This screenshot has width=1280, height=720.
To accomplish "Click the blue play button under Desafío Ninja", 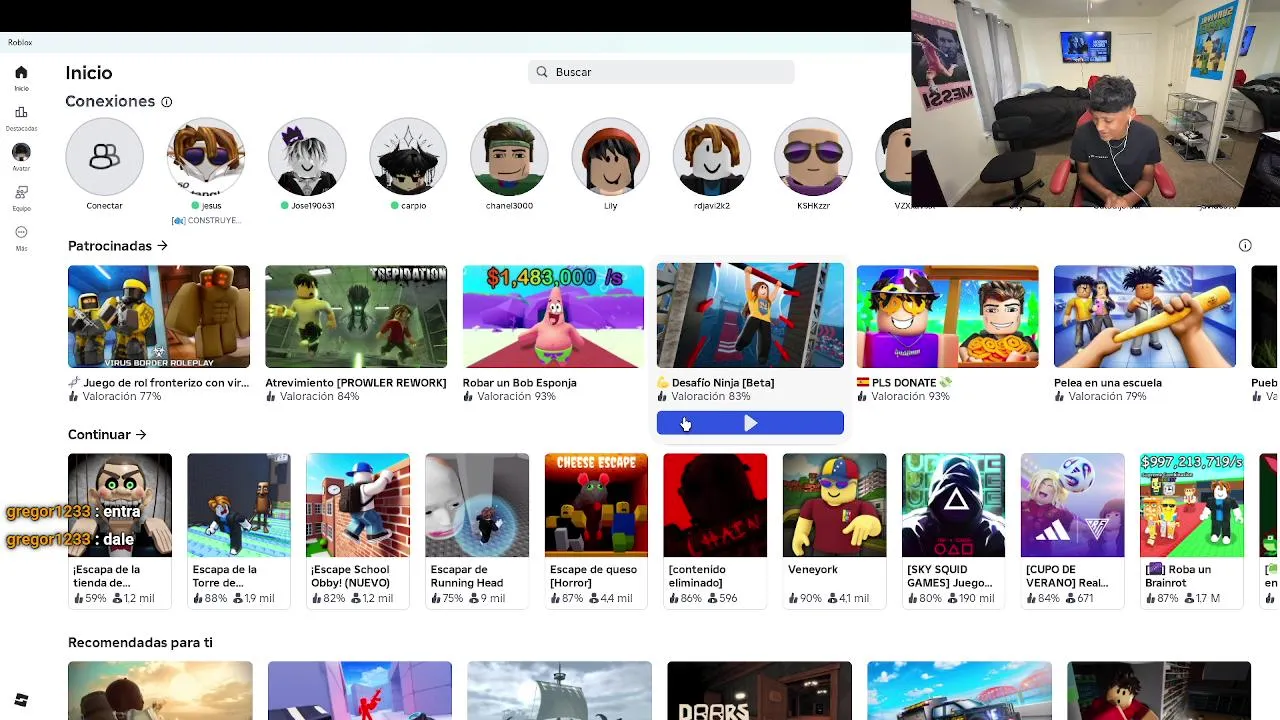I will [750, 424].
